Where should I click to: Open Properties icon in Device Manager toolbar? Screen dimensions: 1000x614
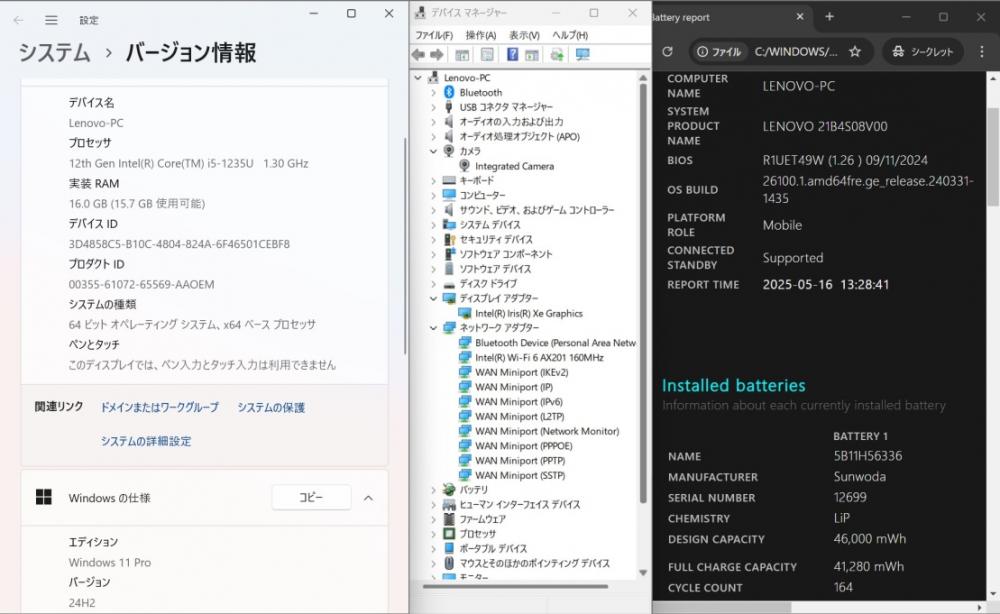click(487, 55)
